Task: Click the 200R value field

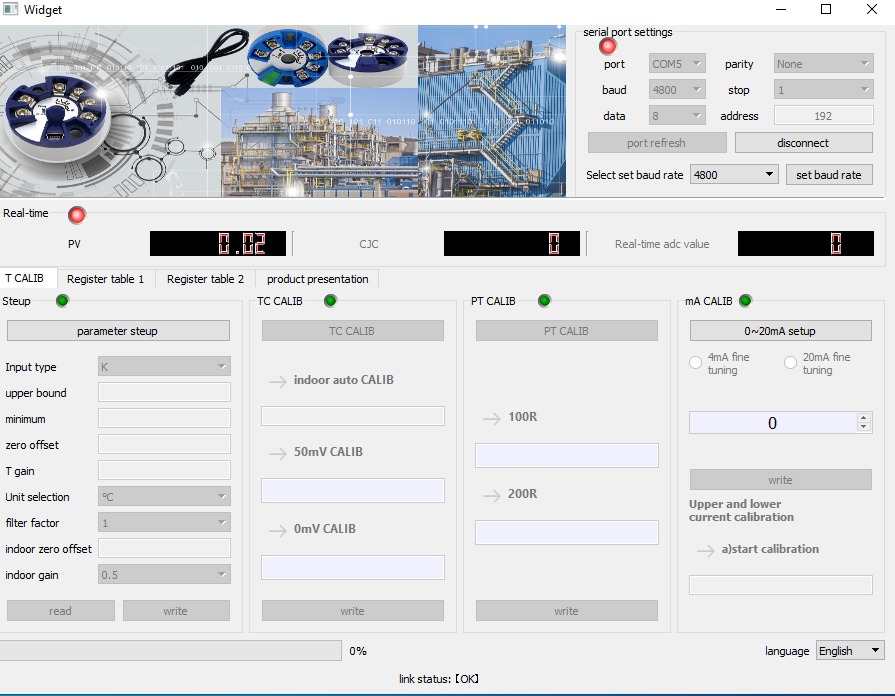Action: coord(567,532)
